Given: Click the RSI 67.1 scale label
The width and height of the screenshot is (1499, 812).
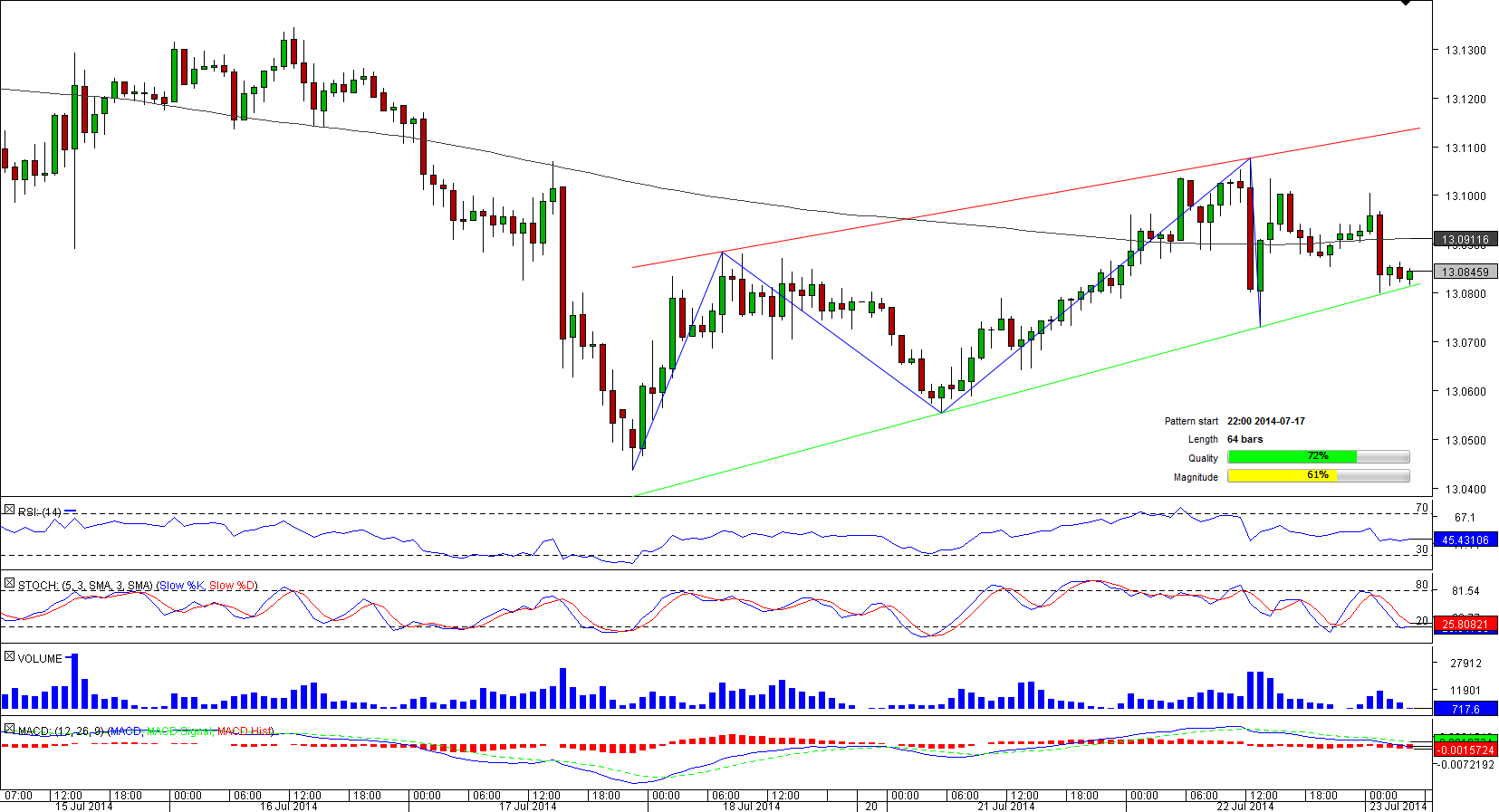Looking at the screenshot, I should point(1465,518).
